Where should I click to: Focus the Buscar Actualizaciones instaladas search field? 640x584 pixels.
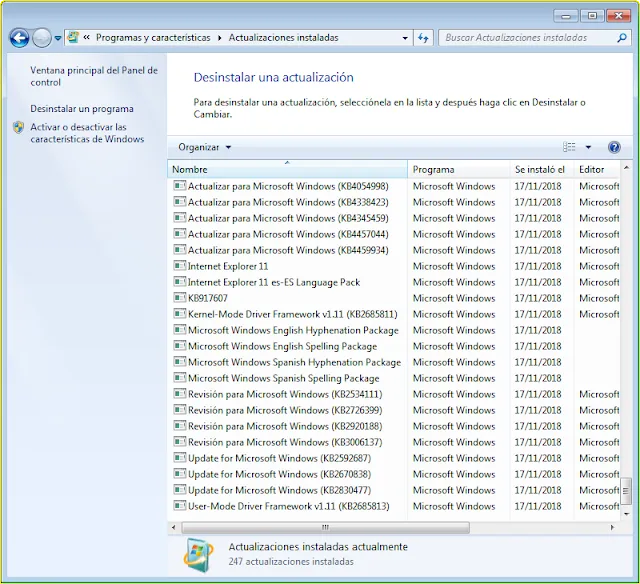(x=534, y=38)
